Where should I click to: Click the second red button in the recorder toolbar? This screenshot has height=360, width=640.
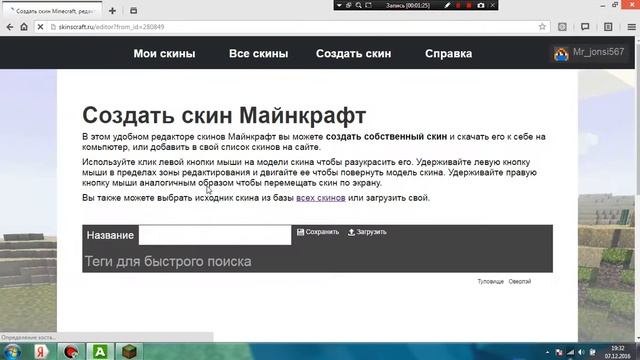469,5
